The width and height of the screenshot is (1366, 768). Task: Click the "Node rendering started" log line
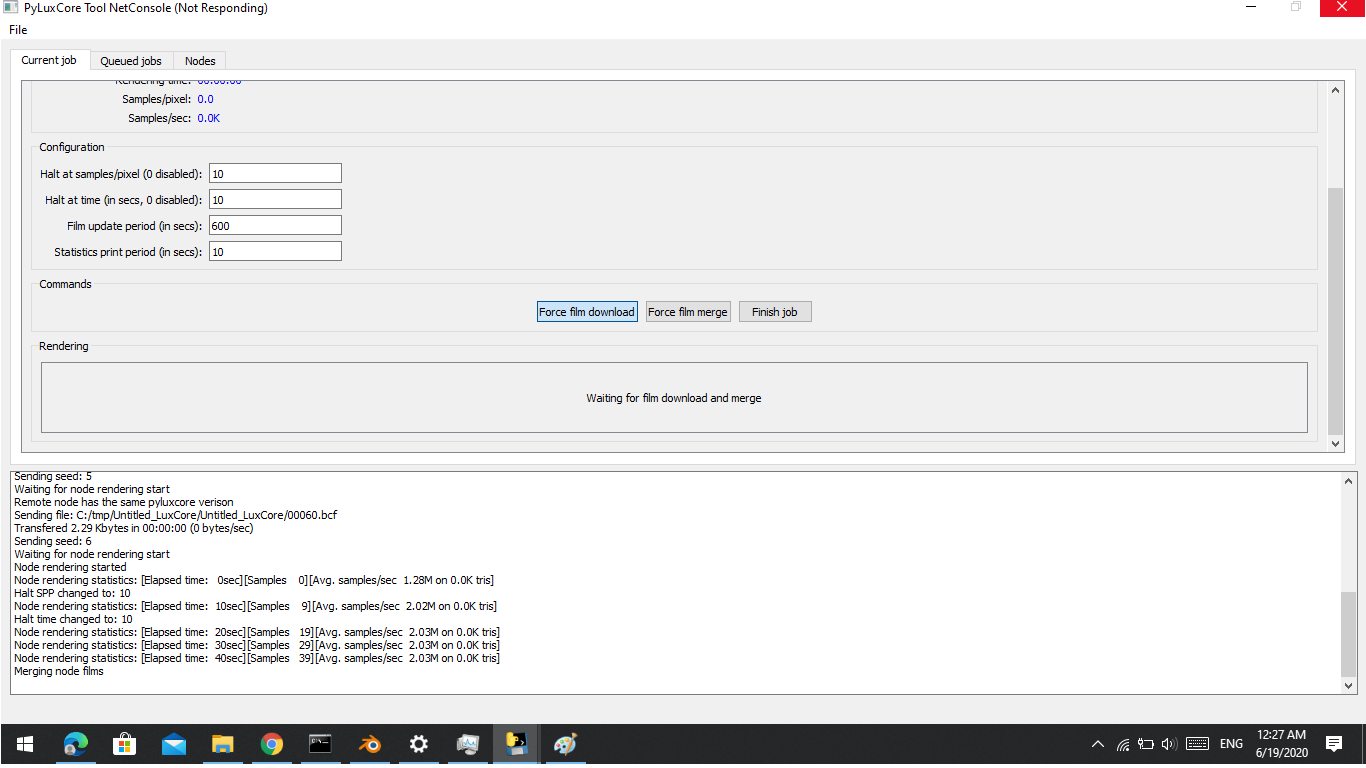[x=71, y=567]
